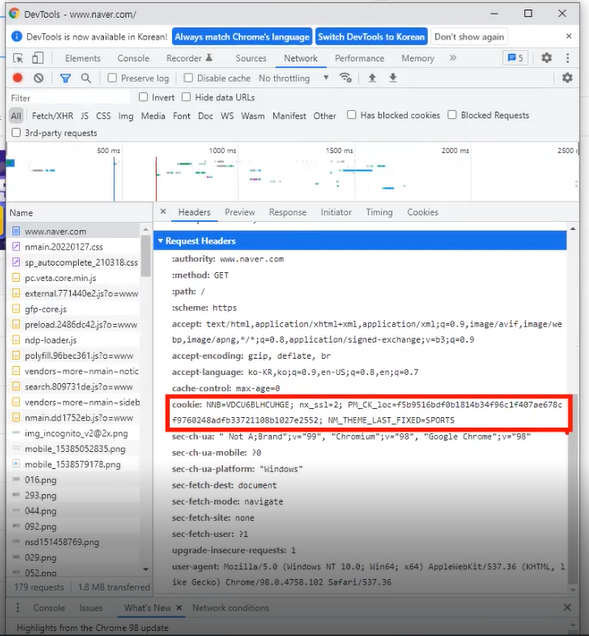Clear the network log
Viewport: 589px width, 636px height.
point(39,78)
